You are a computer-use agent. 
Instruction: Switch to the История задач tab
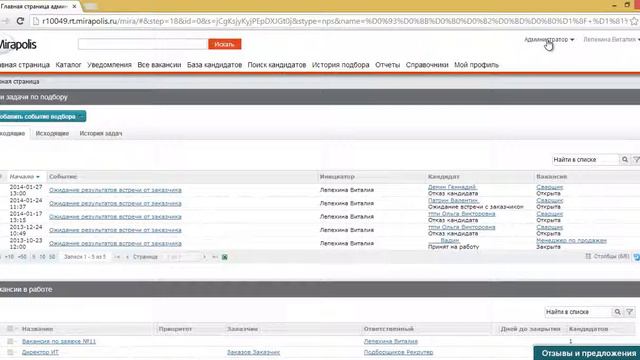pos(101,133)
